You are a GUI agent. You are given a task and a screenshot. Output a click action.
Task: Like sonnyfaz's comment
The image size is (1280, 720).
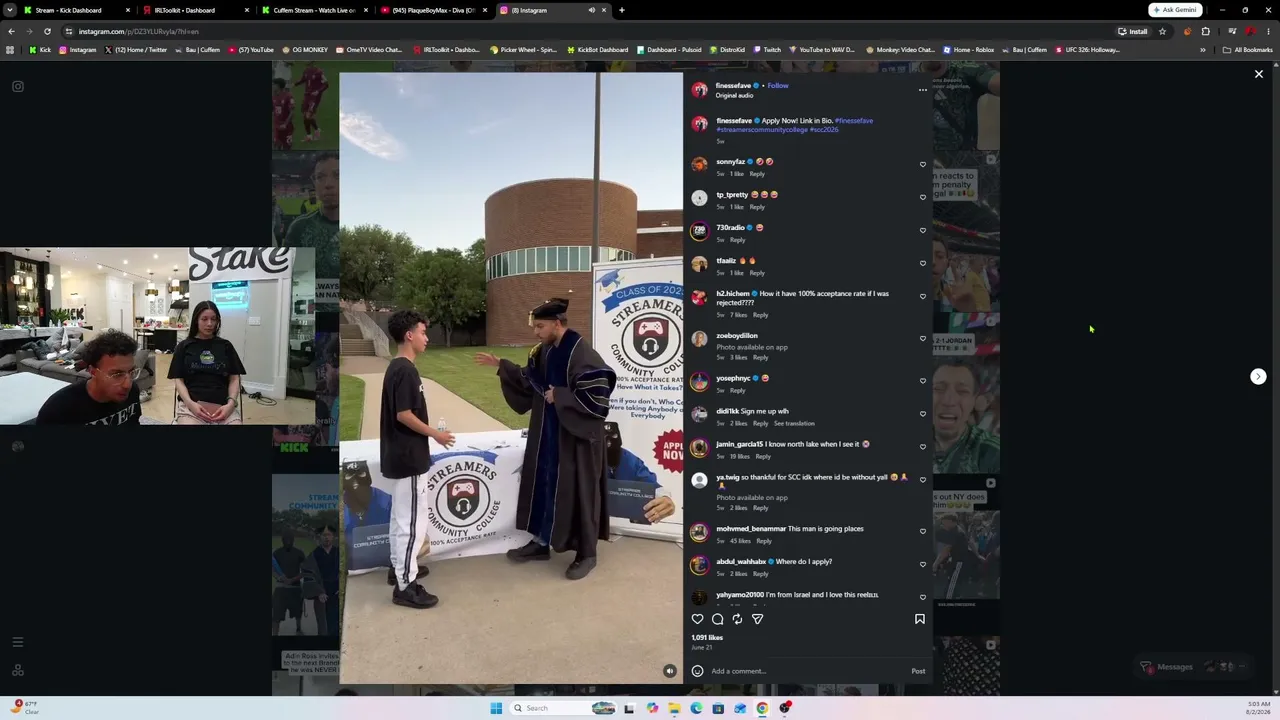pos(923,164)
